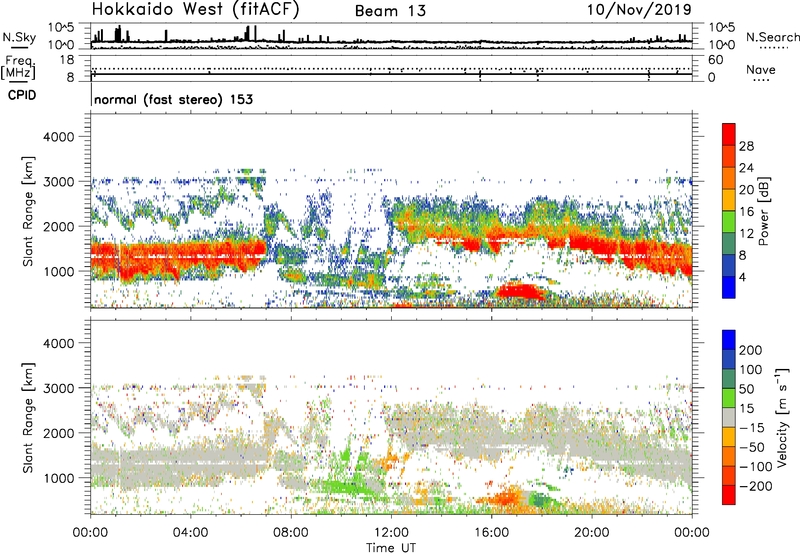800x554 pixels.
Task: Click the velocity colorbar value -200
Action: pos(756,486)
